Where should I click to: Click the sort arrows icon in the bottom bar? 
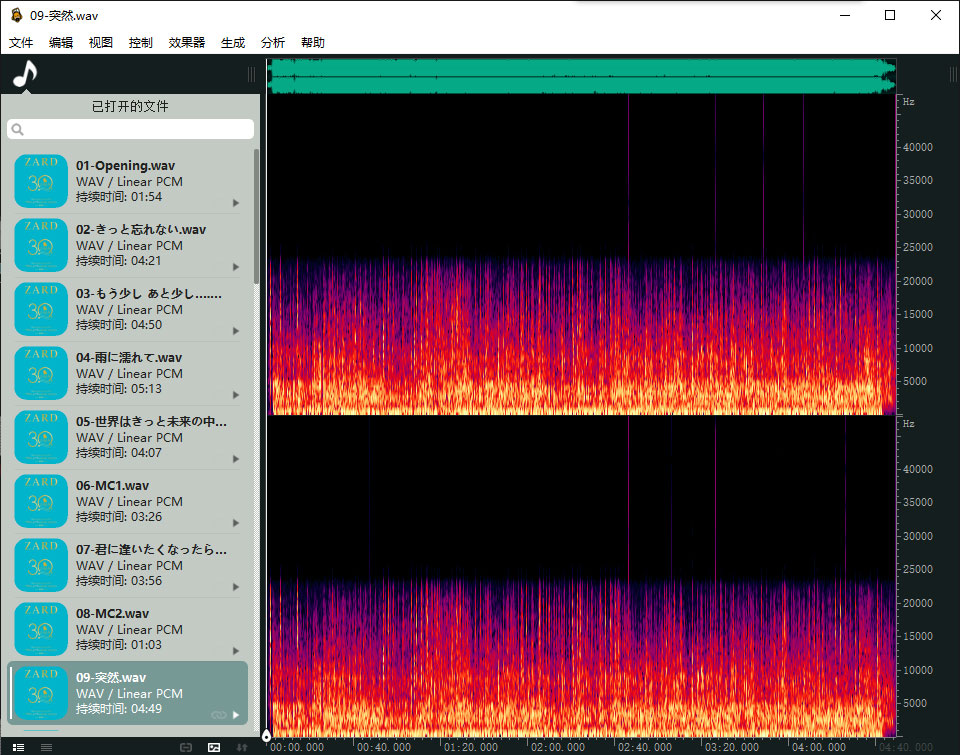[x=242, y=747]
